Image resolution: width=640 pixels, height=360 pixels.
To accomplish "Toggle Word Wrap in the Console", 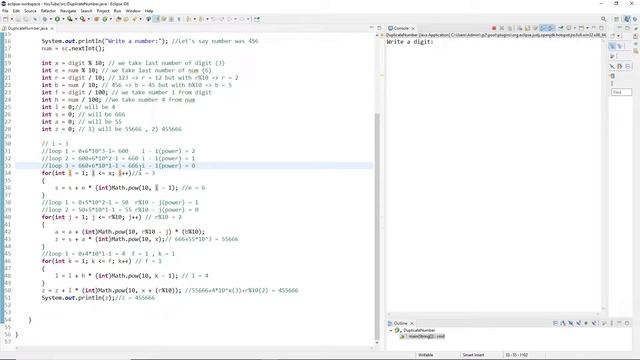I will pyautogui.click(x=535, y=28).
